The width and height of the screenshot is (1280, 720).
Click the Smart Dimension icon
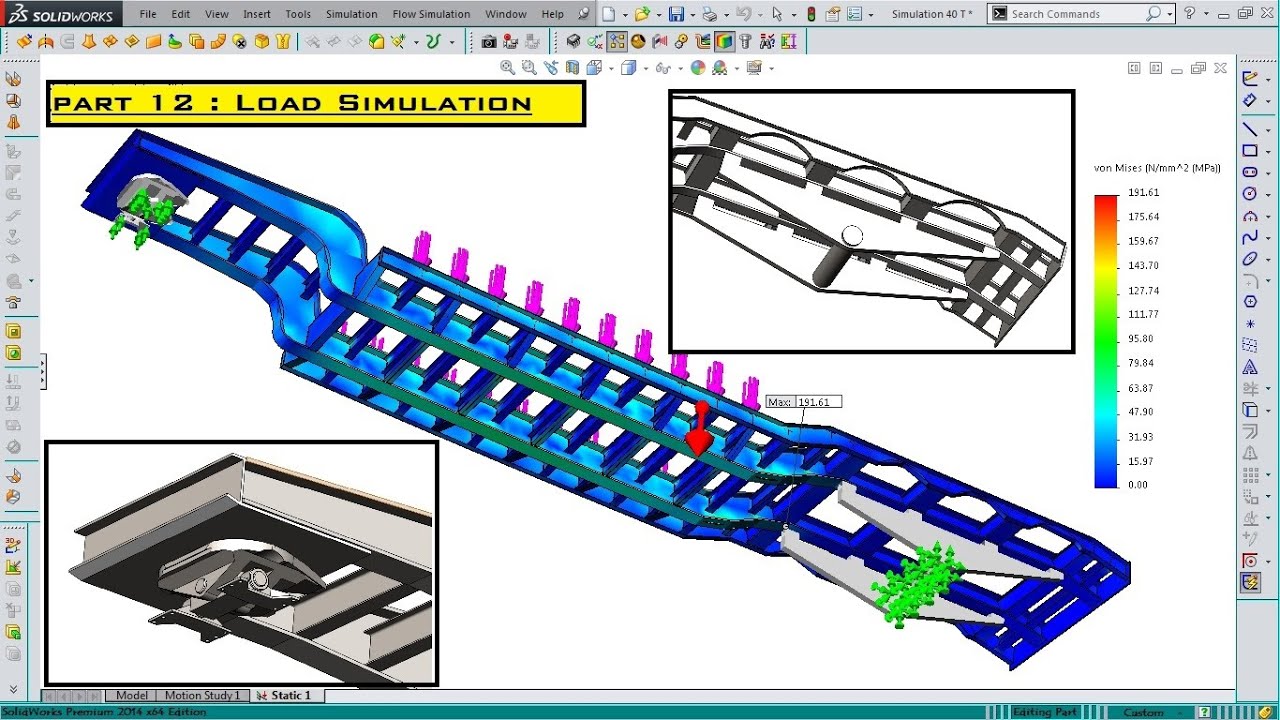pos(1250,100)
